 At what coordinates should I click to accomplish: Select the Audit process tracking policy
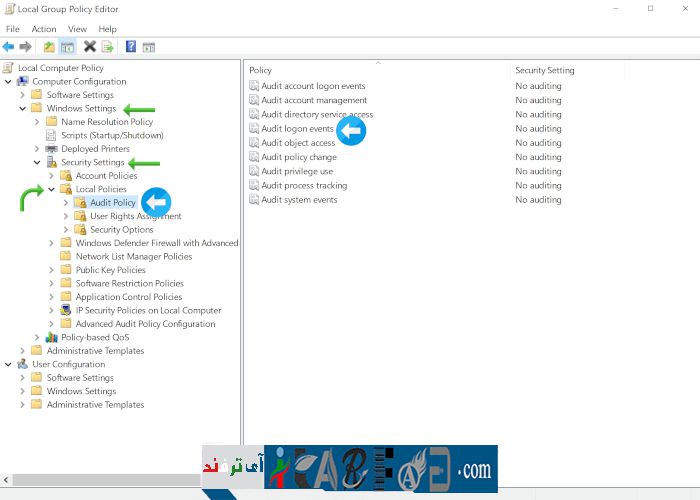click(304, 185)
